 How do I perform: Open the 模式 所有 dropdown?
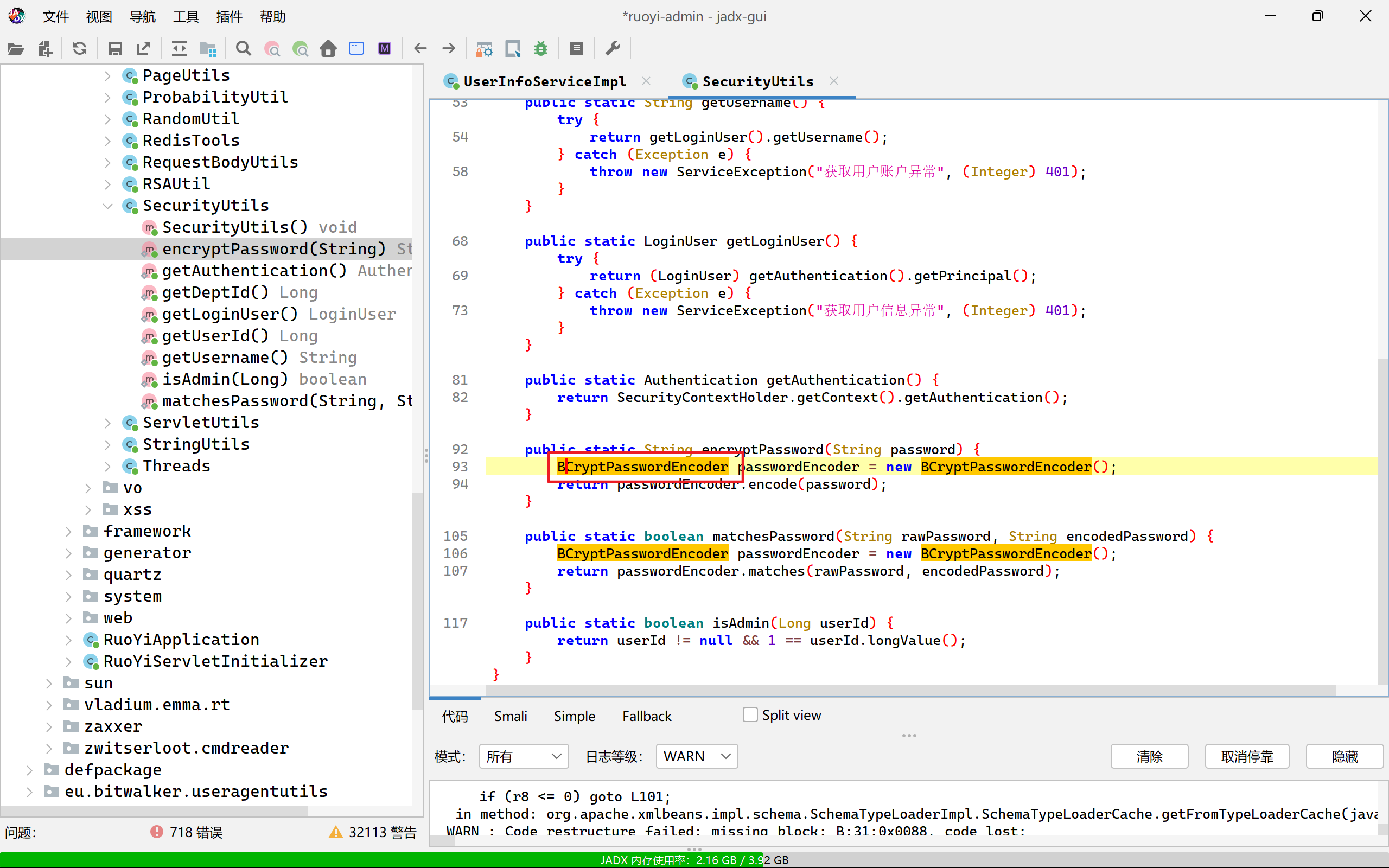pos(524,756)
